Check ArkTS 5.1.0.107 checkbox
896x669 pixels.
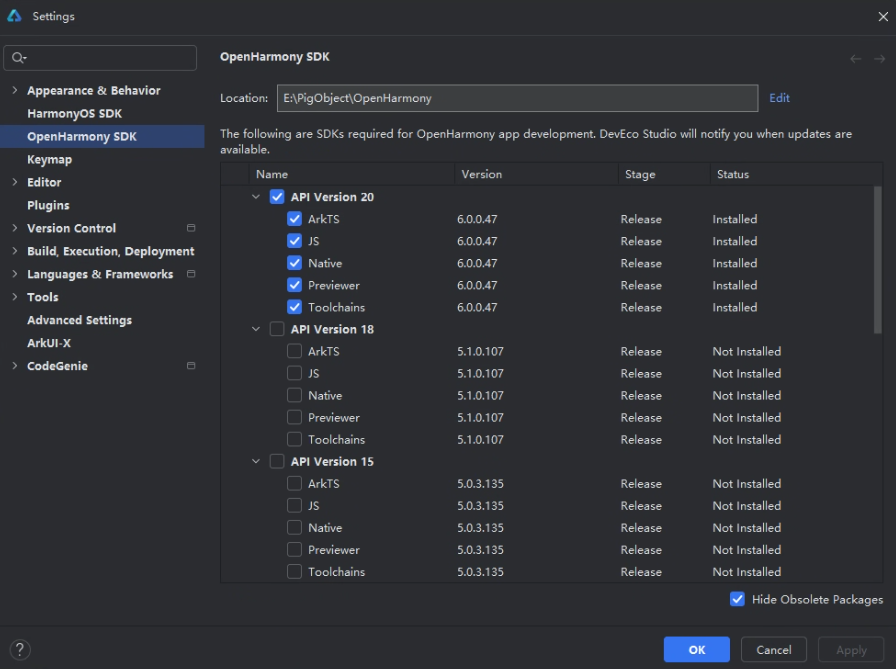click(x=294, y=351)
